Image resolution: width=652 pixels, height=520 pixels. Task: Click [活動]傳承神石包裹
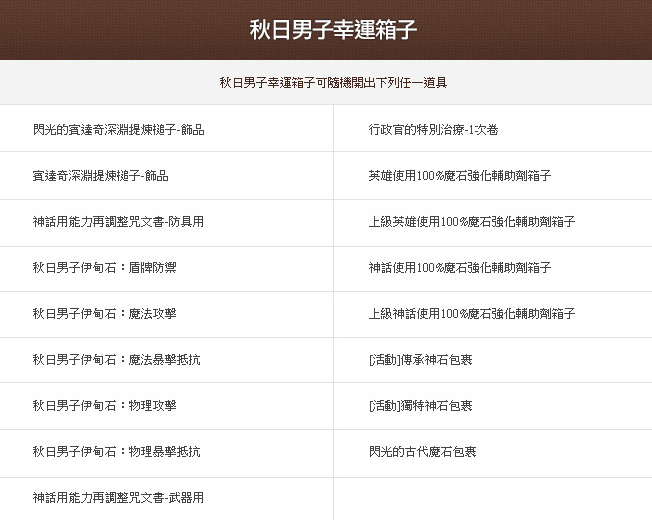420,360
